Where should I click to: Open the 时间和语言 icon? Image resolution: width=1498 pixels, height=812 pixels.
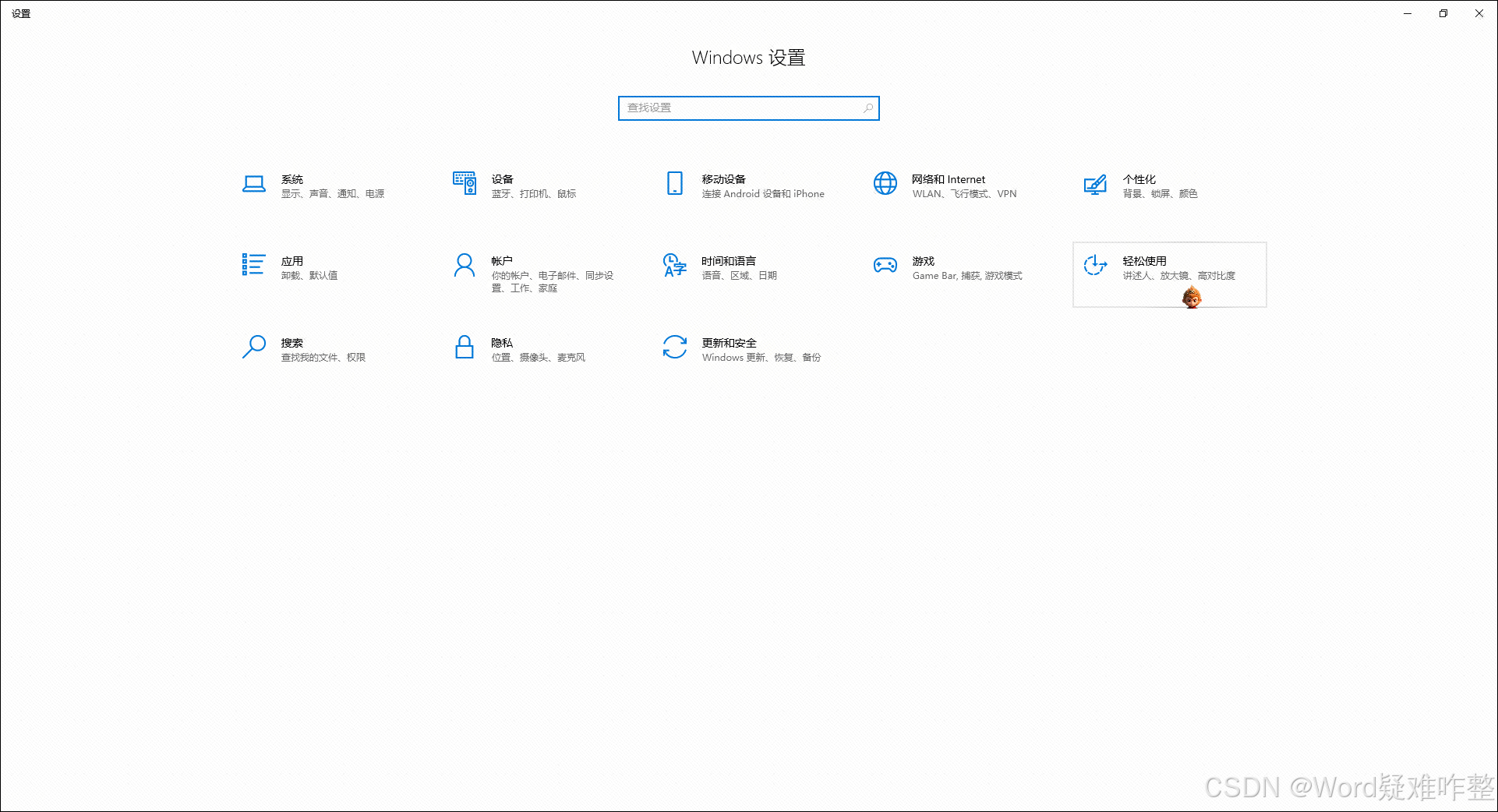[x=675, y=265]
